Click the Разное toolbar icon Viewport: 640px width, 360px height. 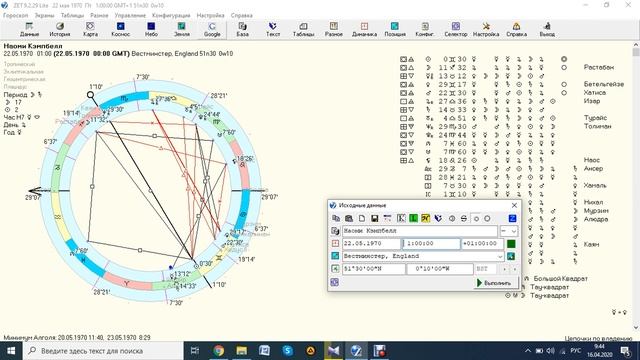pyautogui.click(x=334, y=30)
